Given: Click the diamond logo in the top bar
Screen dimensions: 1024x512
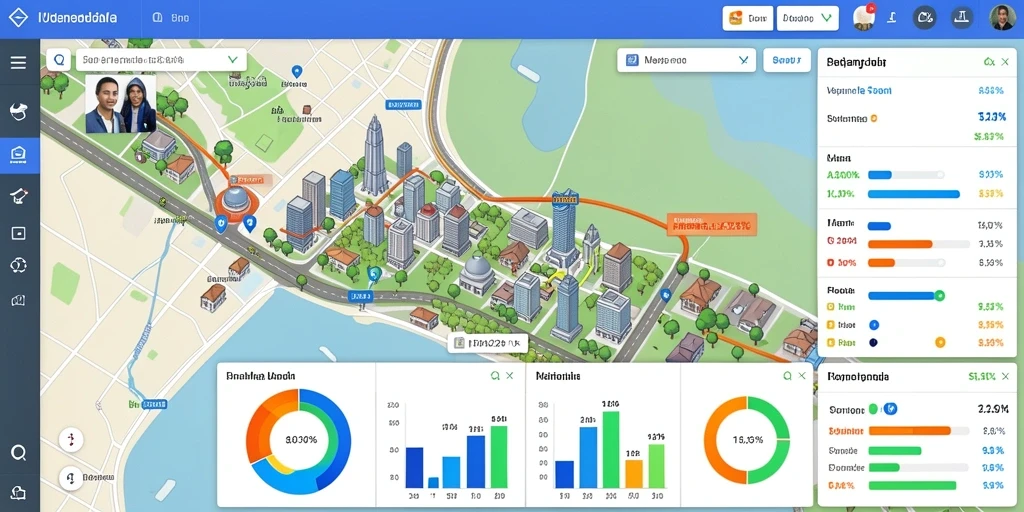Looking at the screenshot, I should 18,18.
